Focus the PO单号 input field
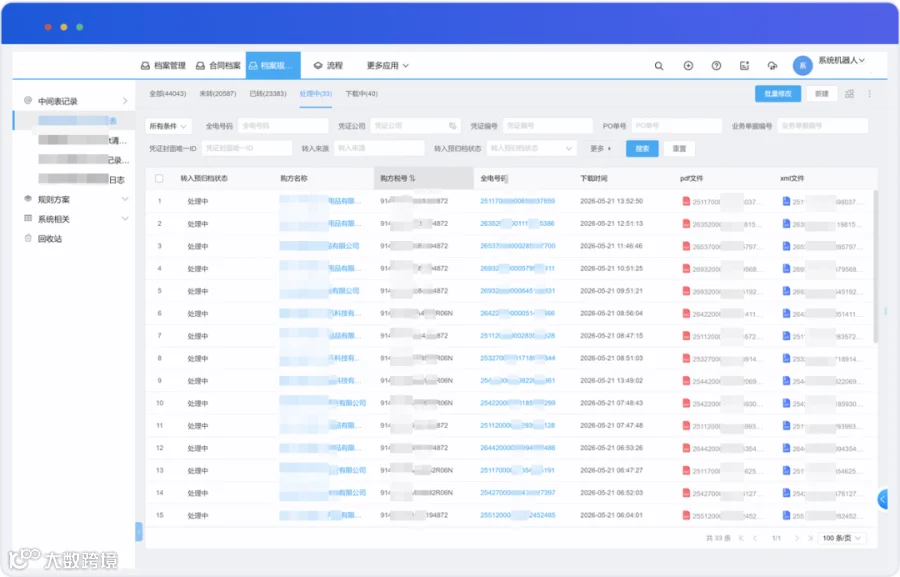The width and height of the screenshot is (900, 577). (676, 126)
